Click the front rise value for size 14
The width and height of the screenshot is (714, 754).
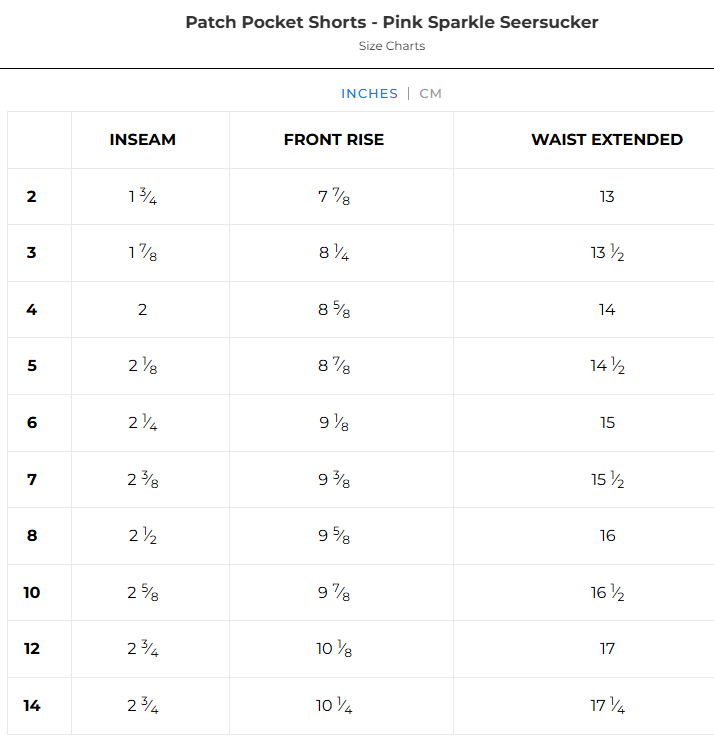334,706
